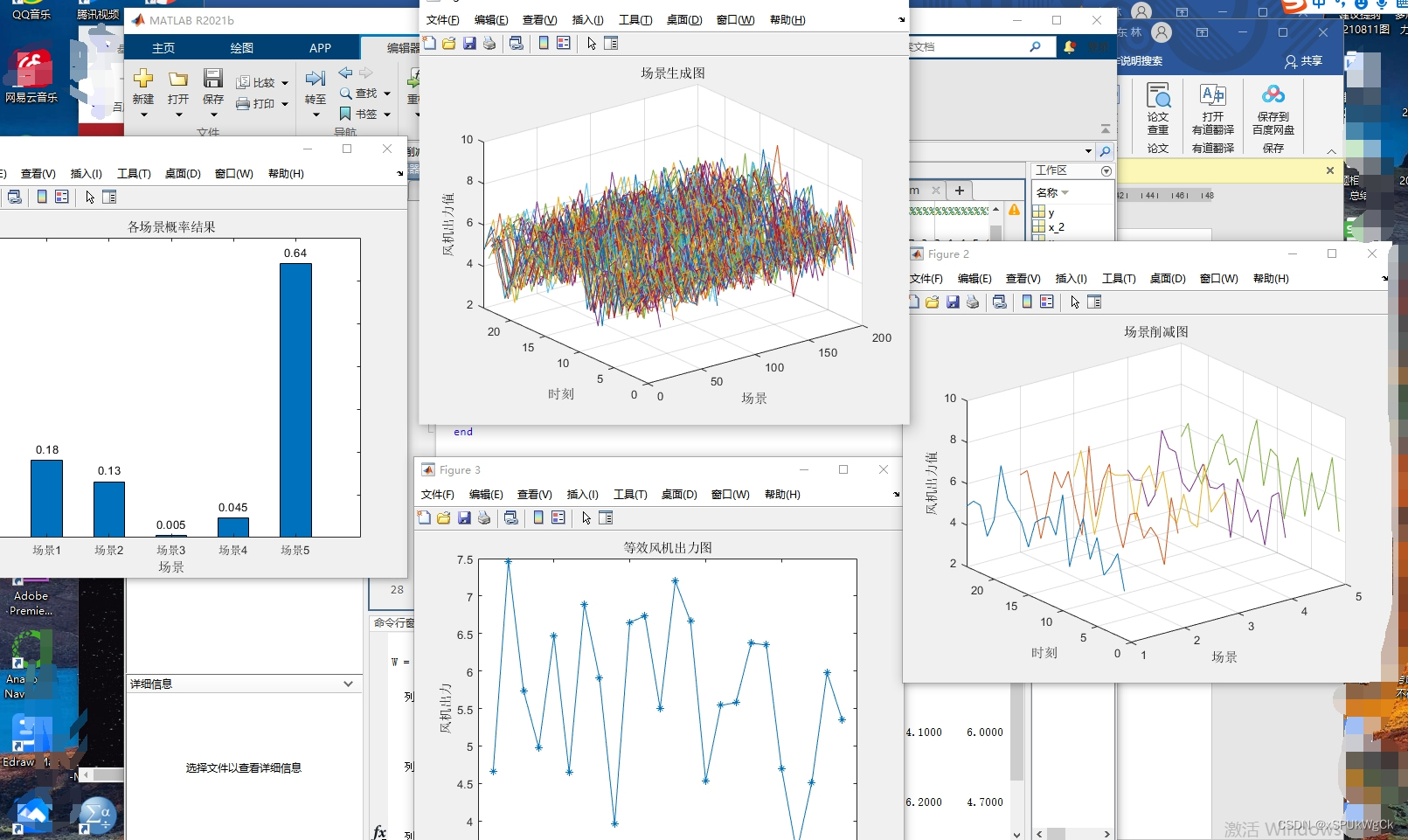Image resolution: width=1408 pixels, height=840 pixels.
Task: Open 帮助(H) menu in 各场景概率结果 figure
Action: 286,174
